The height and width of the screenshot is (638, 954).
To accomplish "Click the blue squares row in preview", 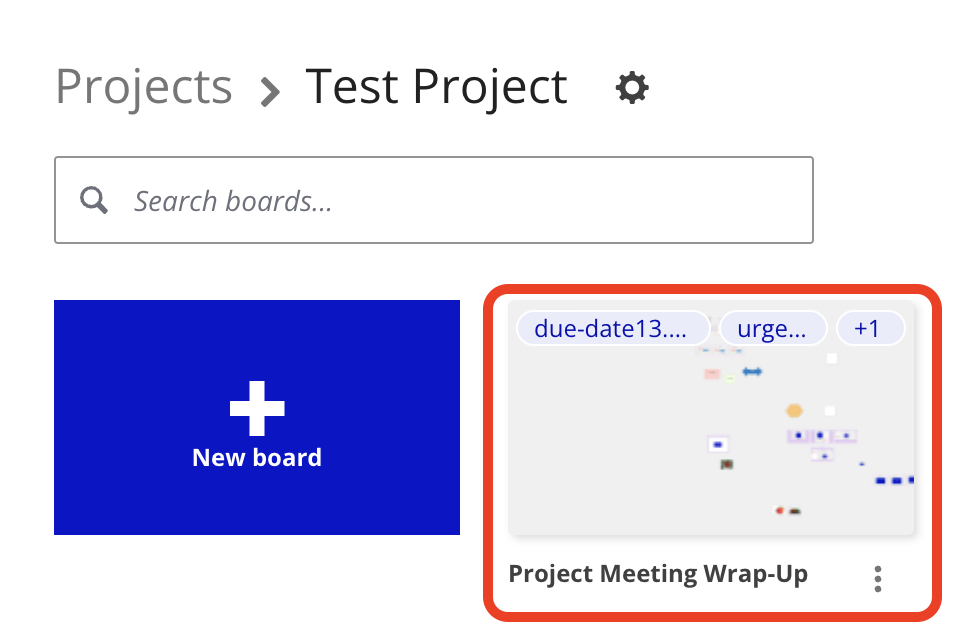I will click(895, 481).
